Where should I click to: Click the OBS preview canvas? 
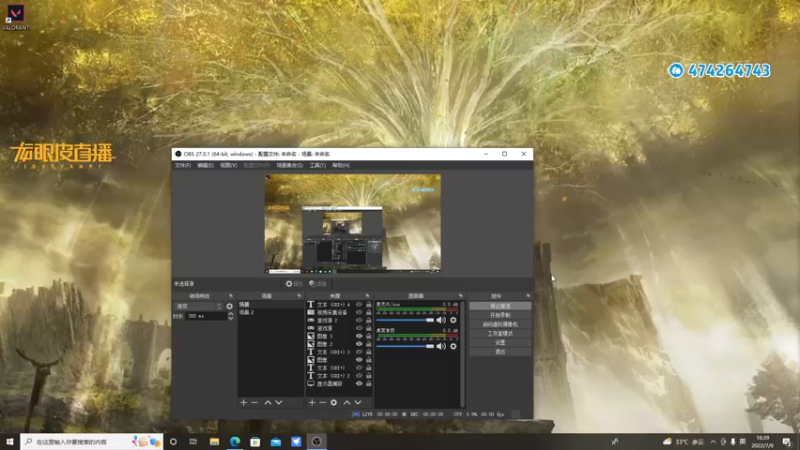click(353, 223)
